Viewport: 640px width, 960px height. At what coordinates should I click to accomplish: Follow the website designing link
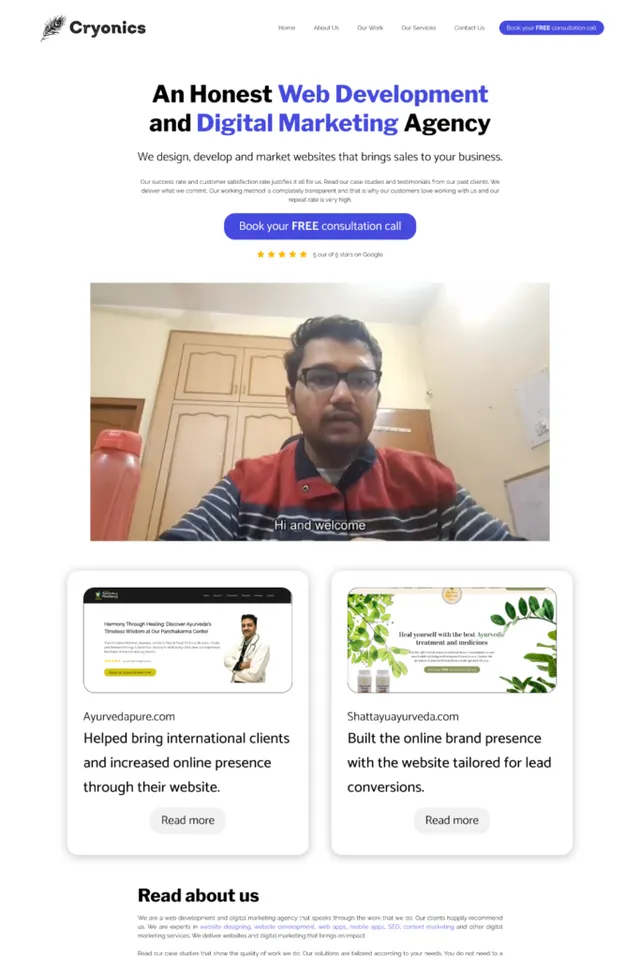pos(225,927)
